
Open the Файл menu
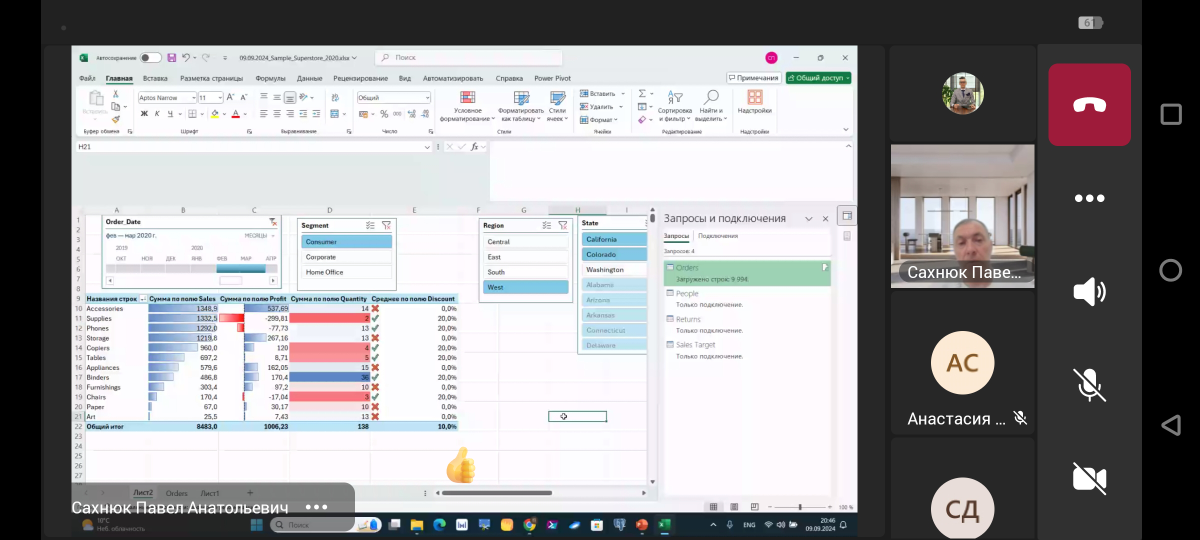click(x=87, y=78)
